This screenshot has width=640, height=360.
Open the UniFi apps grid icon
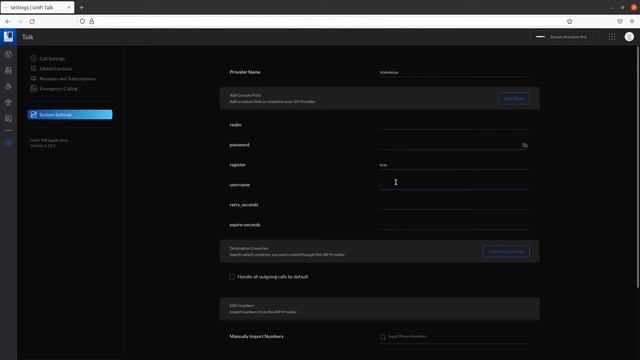[x=612, y=37]
